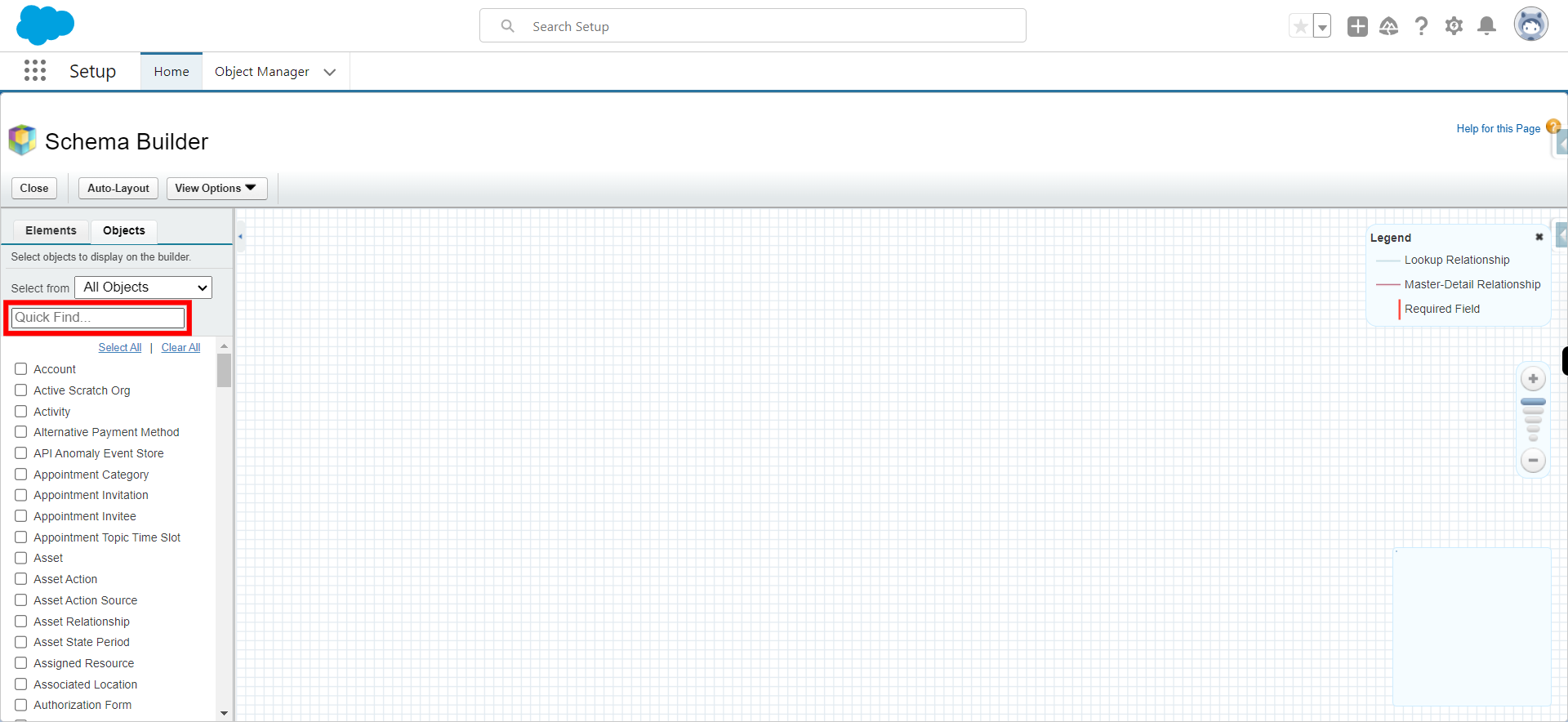Click the canvas minimap overview panel
Viewport: 1568px width, 722px height.
1472,626
